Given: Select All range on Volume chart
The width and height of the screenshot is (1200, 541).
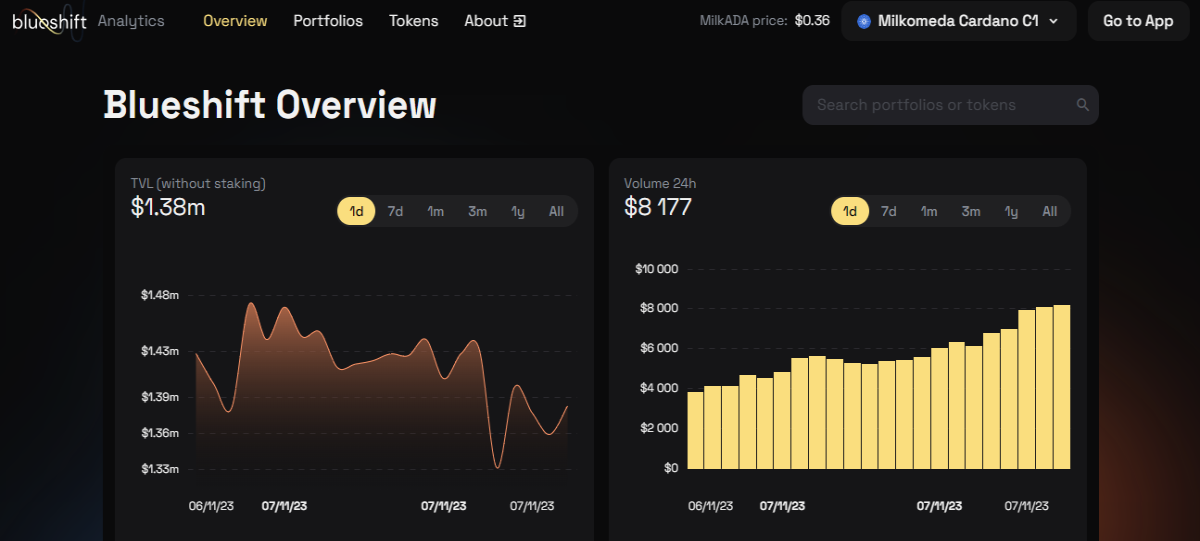Looking at the screenshot, I should pyautogui.click(x=1050, y=211).
